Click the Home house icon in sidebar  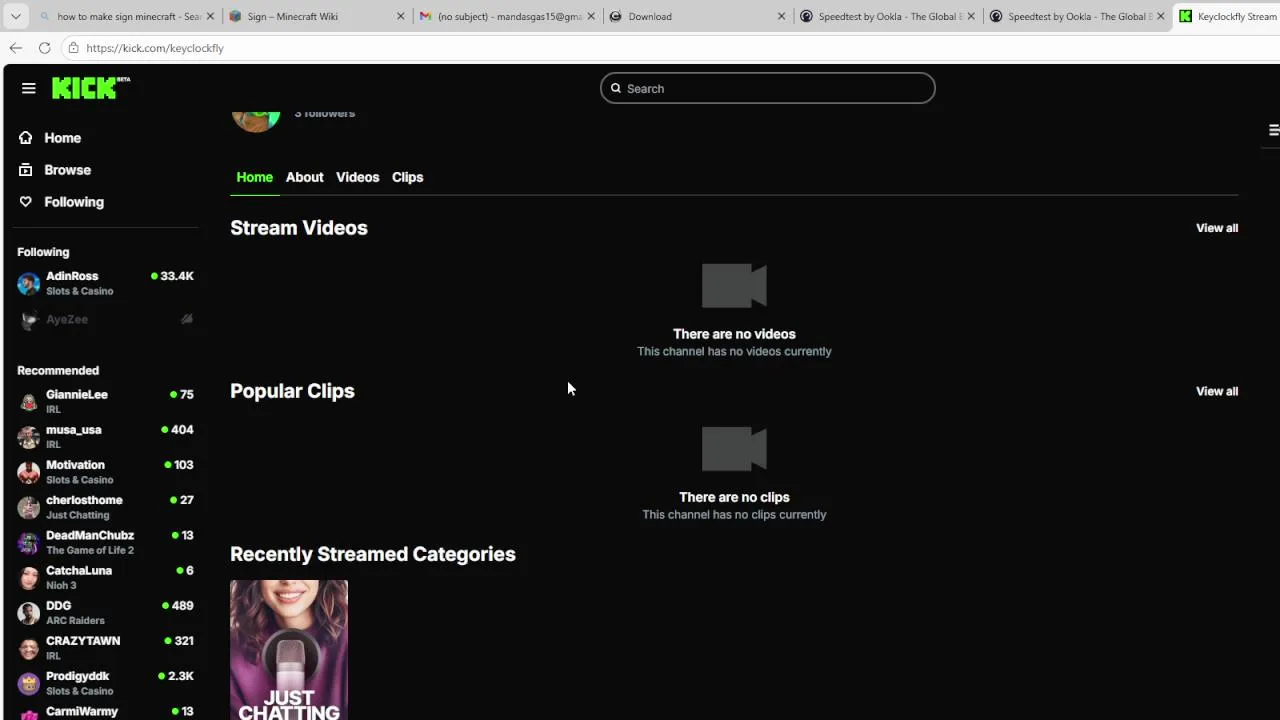tap(26, 138)
